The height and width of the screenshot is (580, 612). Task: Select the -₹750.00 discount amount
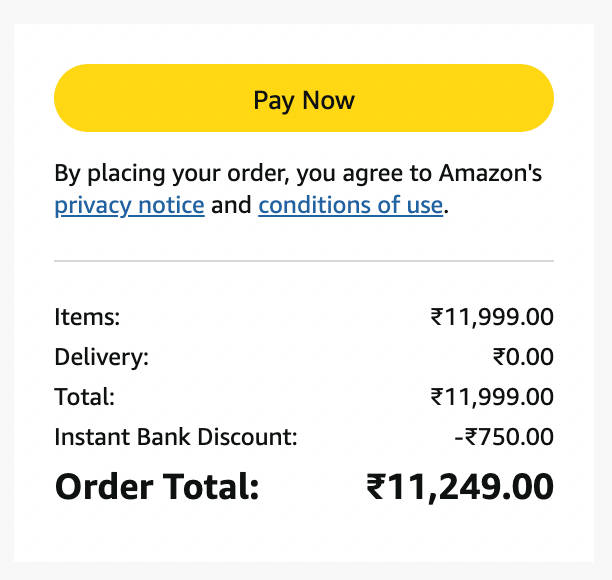(503, 437)
